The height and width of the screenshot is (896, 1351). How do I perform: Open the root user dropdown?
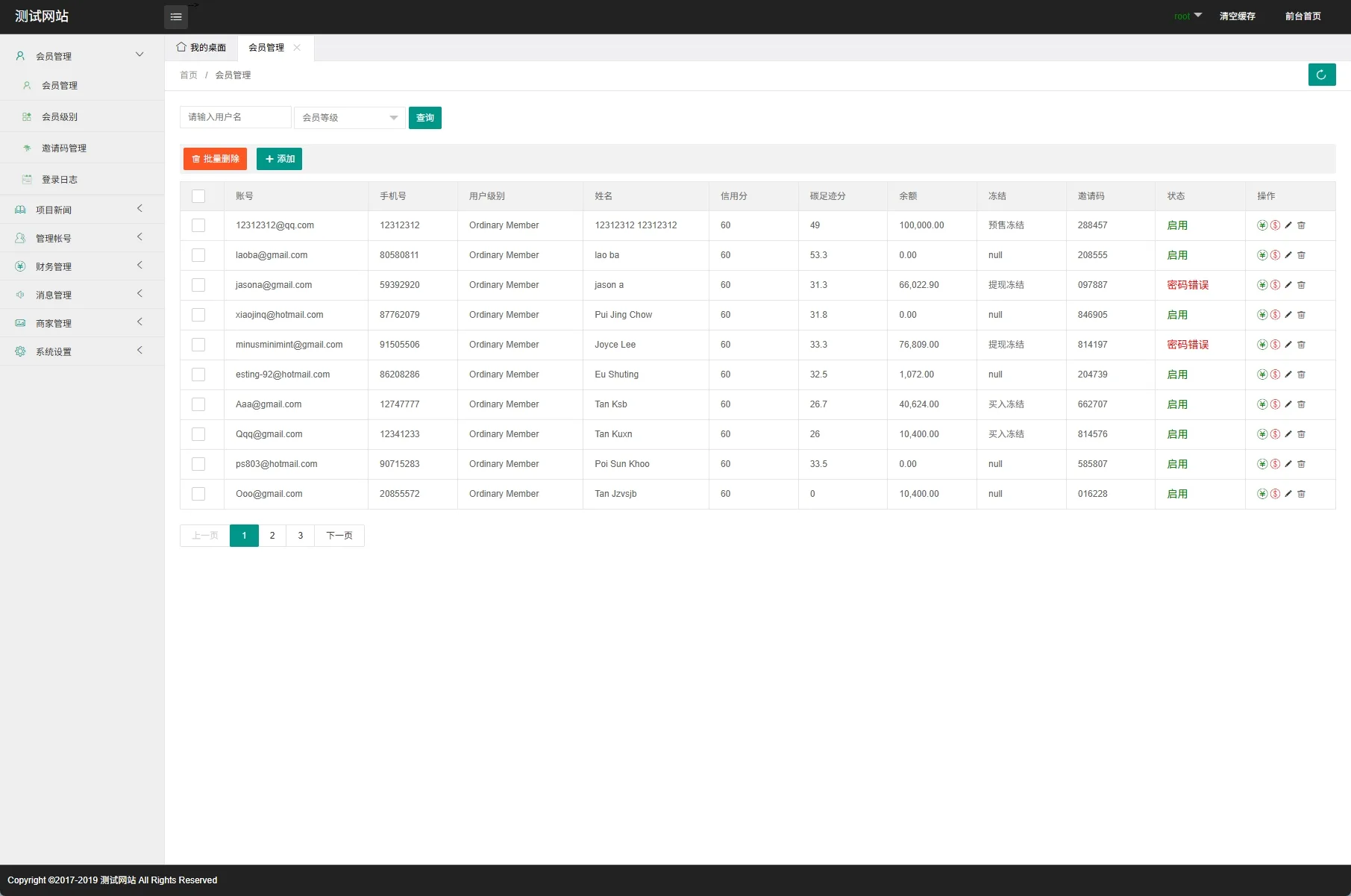coord(1187,16)
